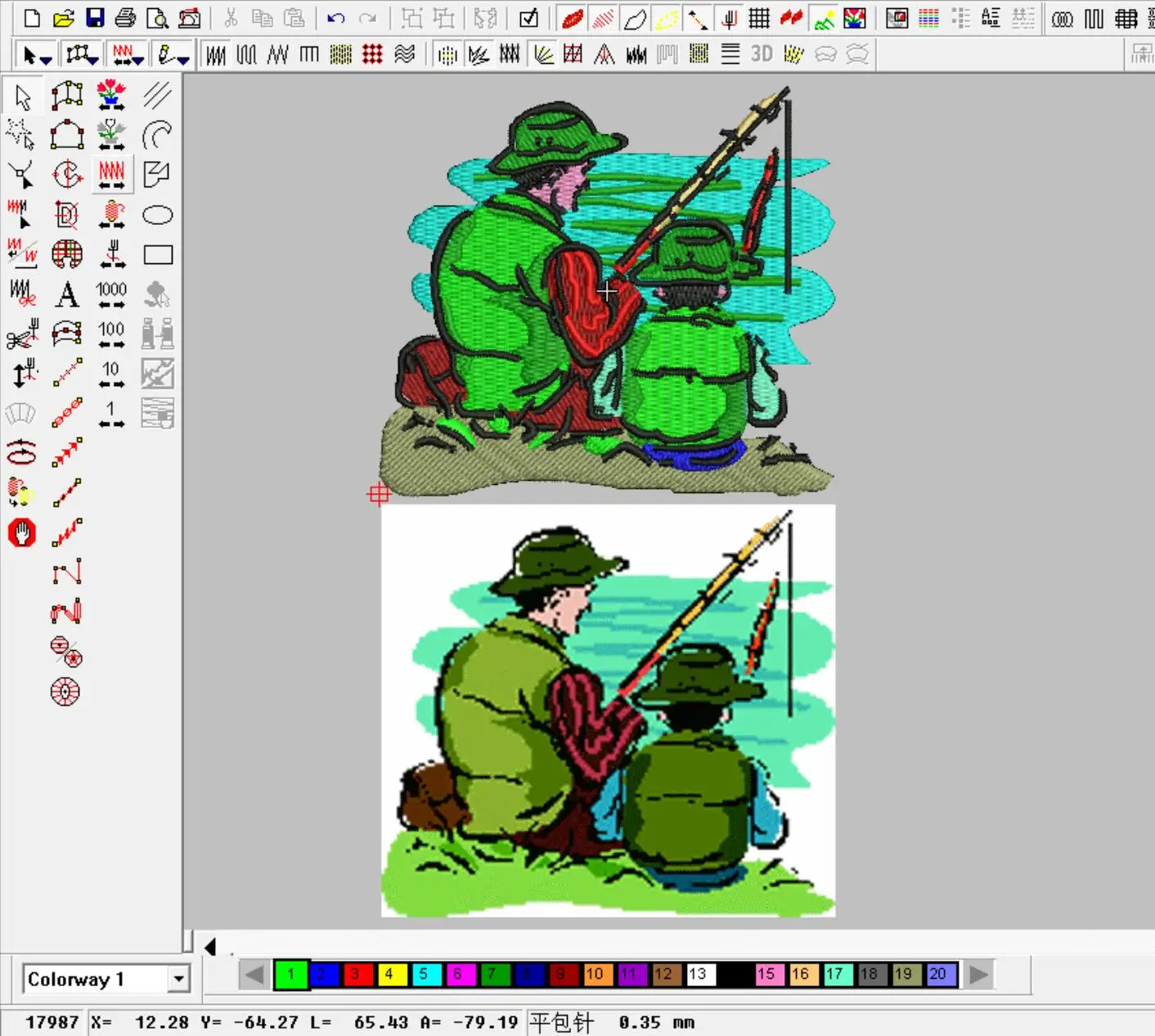The height and width of the screenshot is (1036, 1155).
Task: Click the Open folder toolbar item
Action: [64, 18]
